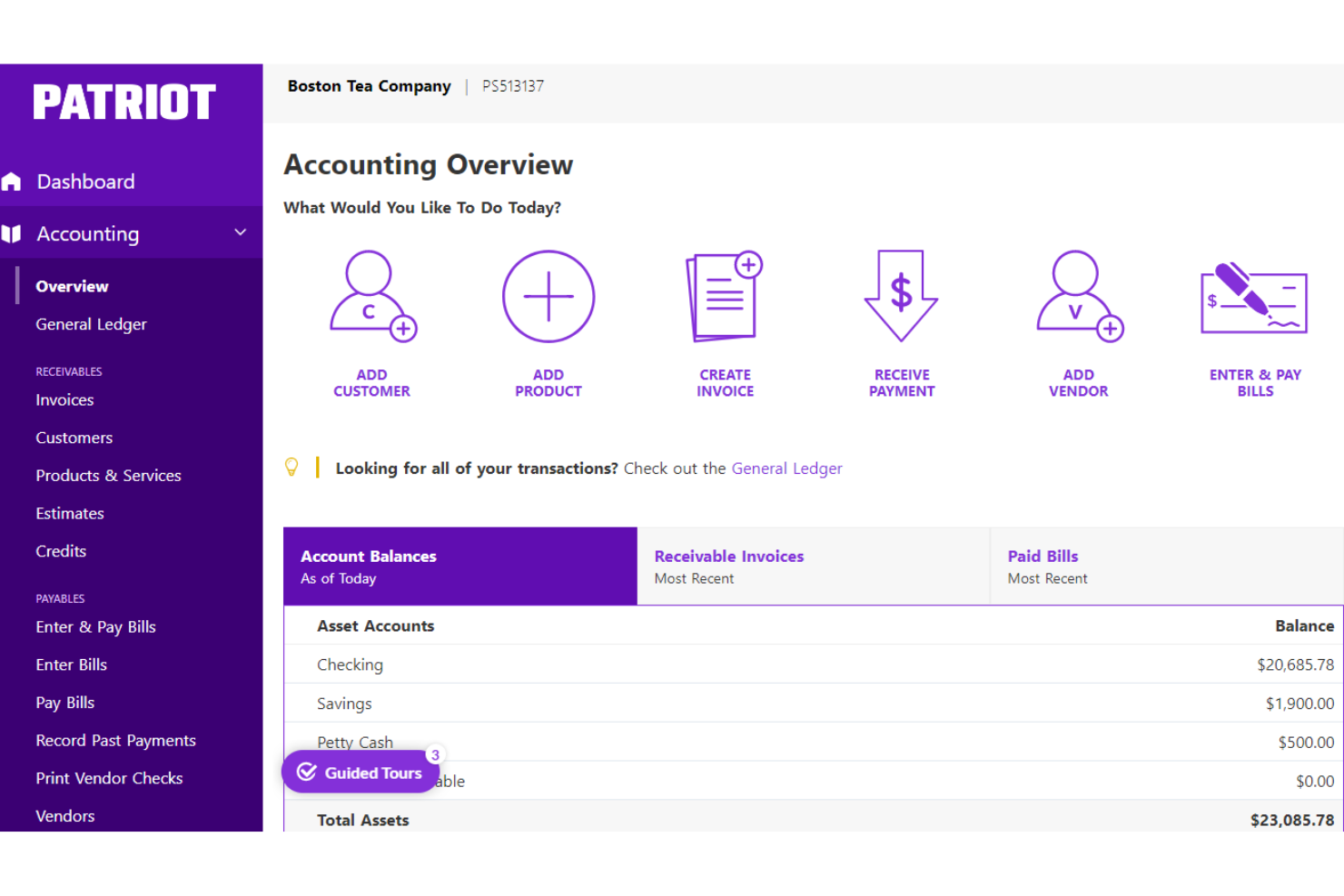
Task: Open Products & Services
Action: point(108,476)
